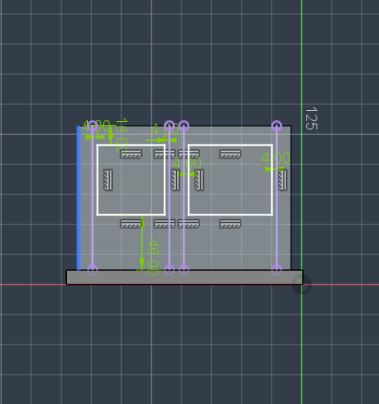Viewport: 379px width, 404px height.
Task: Click the 4.00 dimension near the right rectangle's right edge
Action: [276, 158]
